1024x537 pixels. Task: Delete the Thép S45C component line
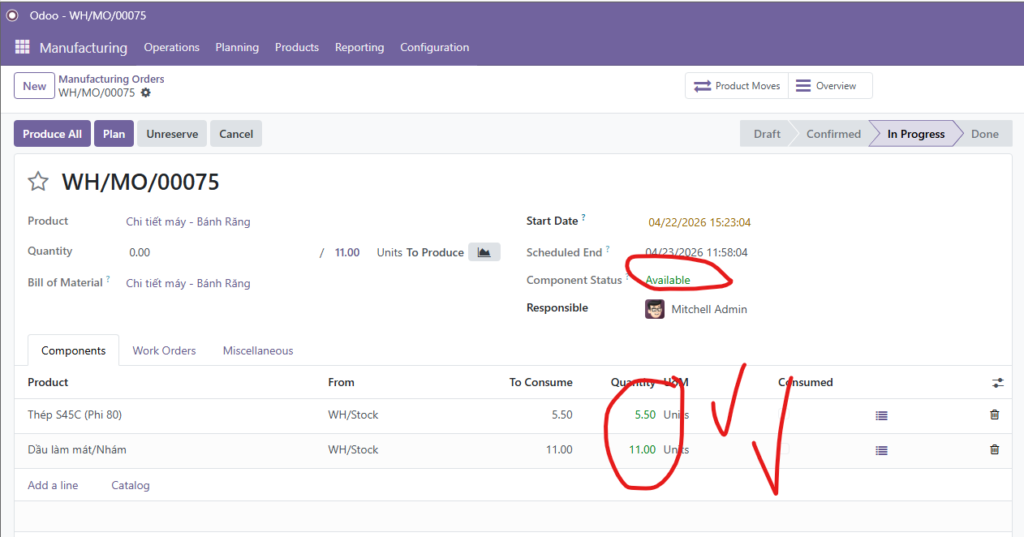tap(994, 415)
